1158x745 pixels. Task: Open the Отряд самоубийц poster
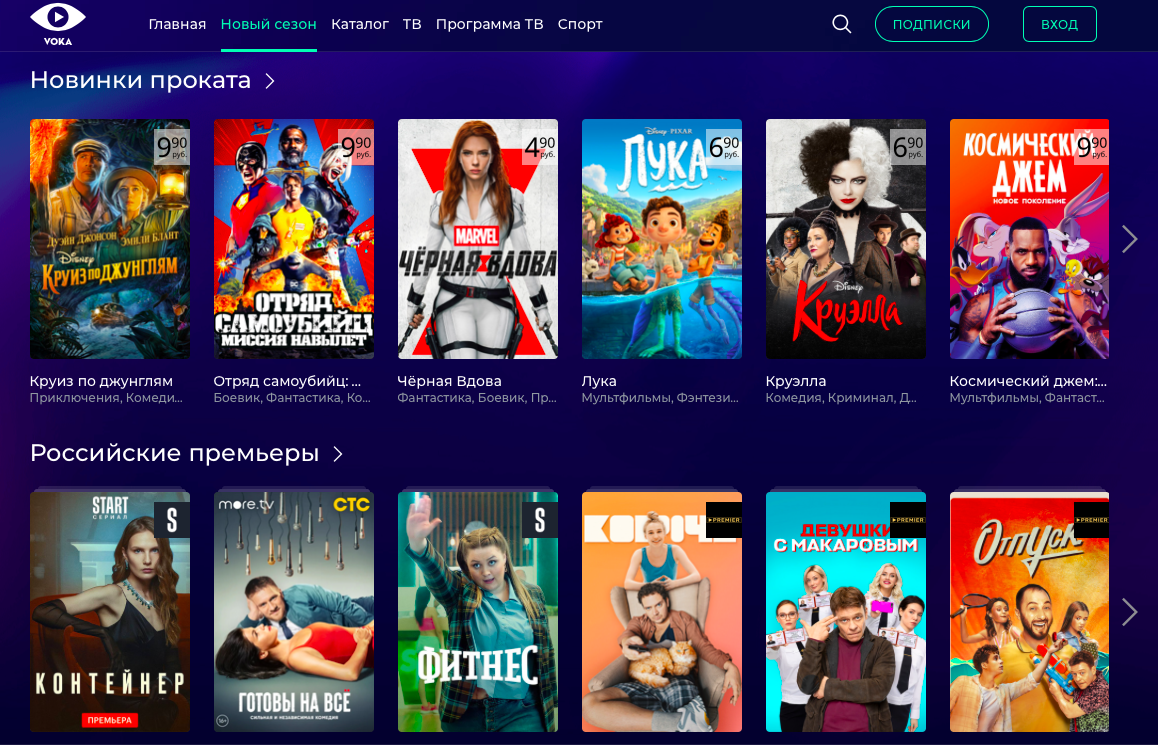click(x=294, y=239)
